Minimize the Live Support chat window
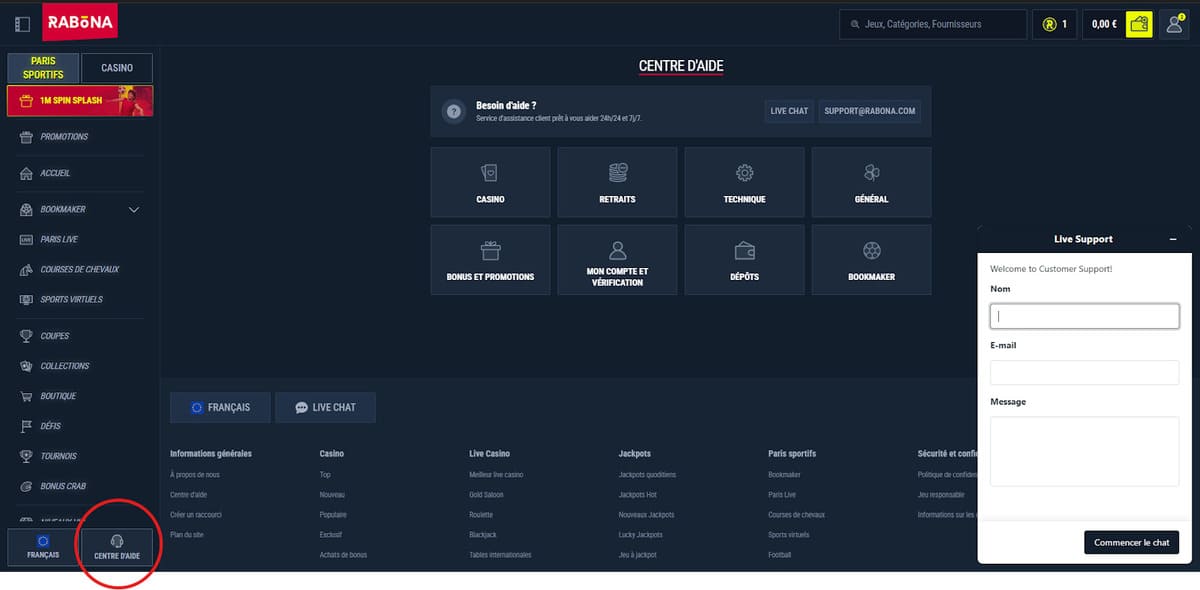The height and width of the screenshot is (590, 1200). click(x=1173, y=240)
